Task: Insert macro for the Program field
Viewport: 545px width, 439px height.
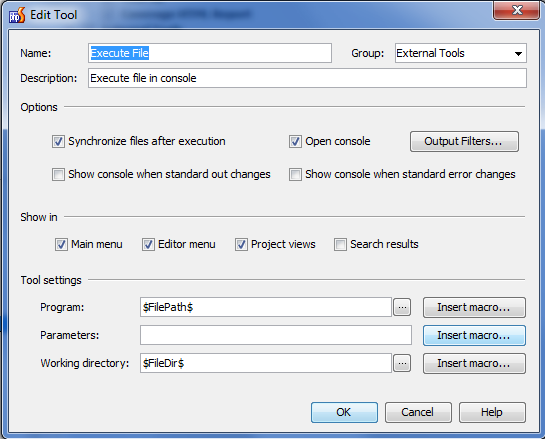Action: (474, 307)
